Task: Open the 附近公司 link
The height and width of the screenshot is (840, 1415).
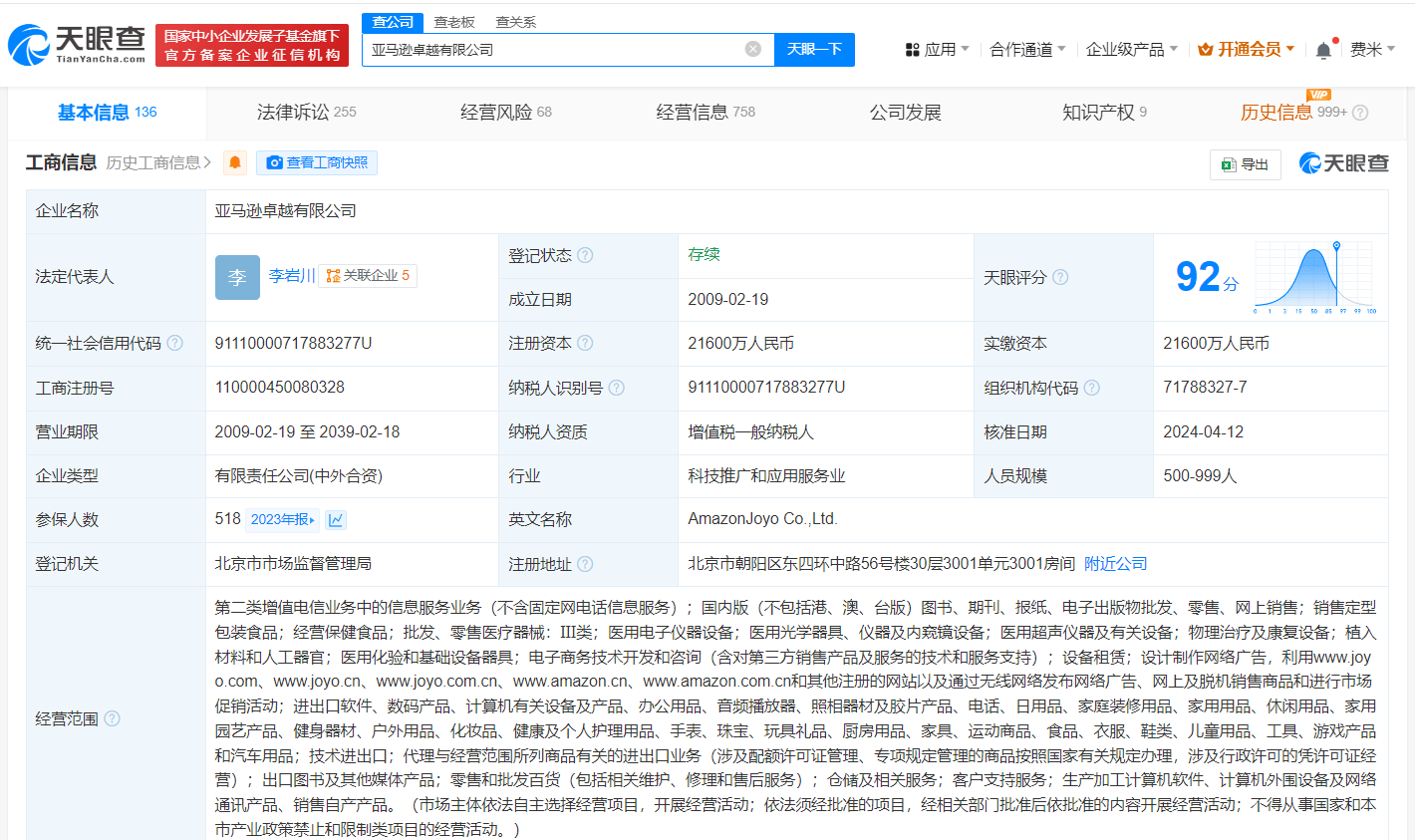Action: (x=1115, y=564)
